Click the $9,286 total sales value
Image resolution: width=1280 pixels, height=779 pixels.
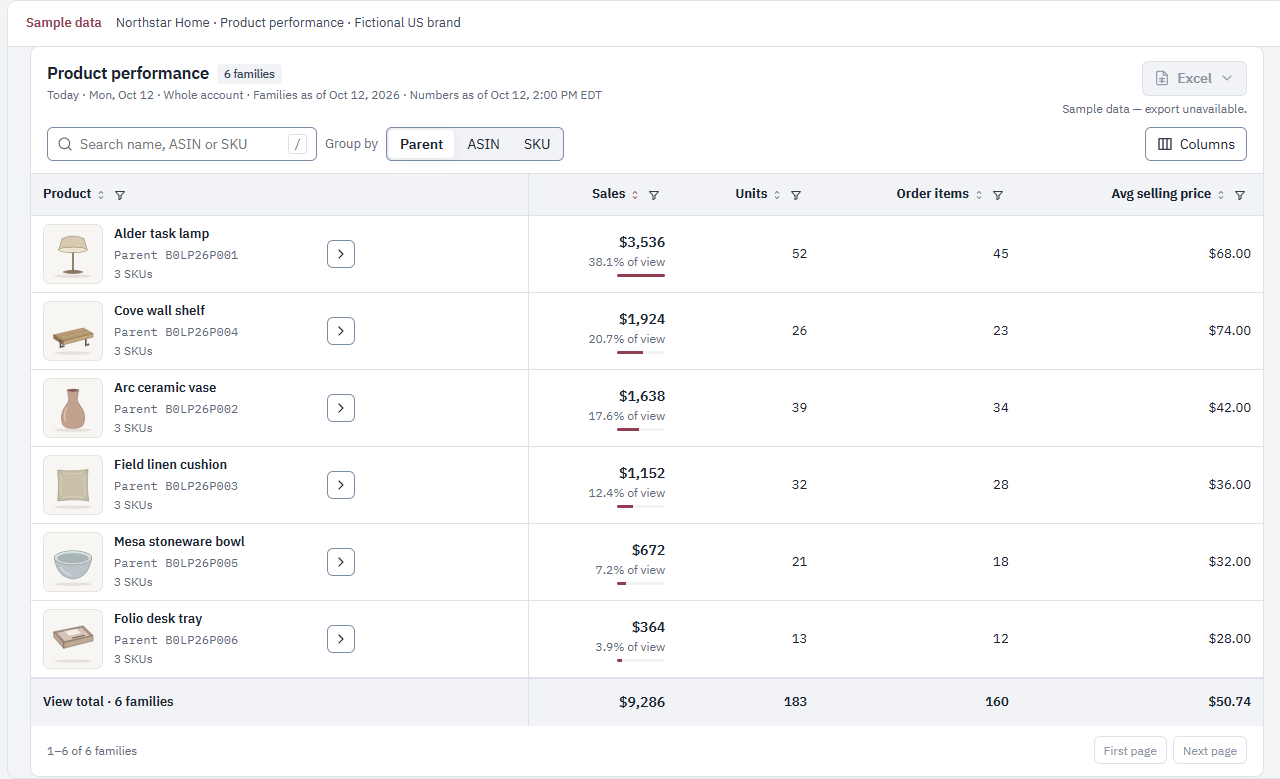[642, 702]
